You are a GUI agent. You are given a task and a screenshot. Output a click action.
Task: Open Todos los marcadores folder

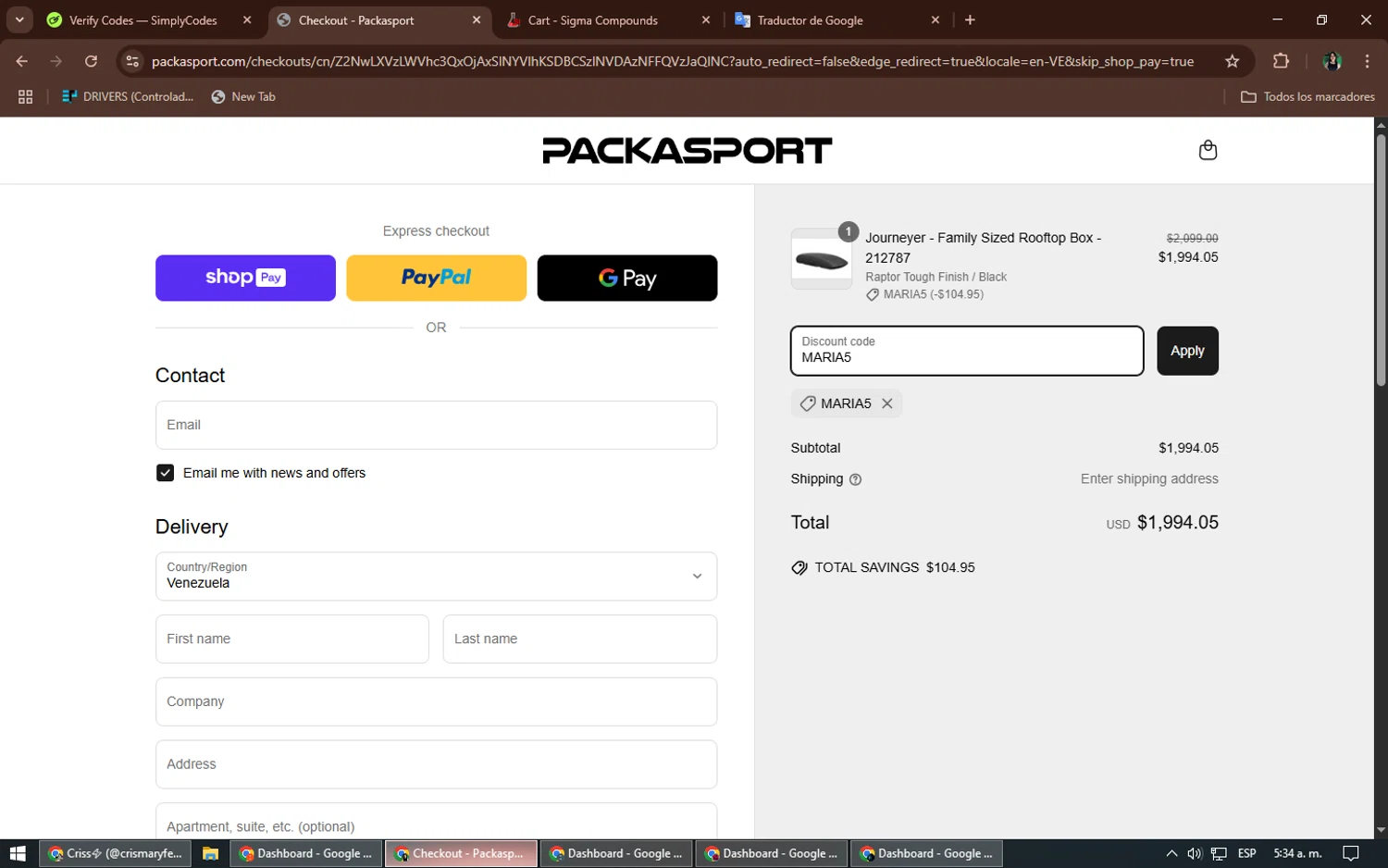pos(1307,96)
